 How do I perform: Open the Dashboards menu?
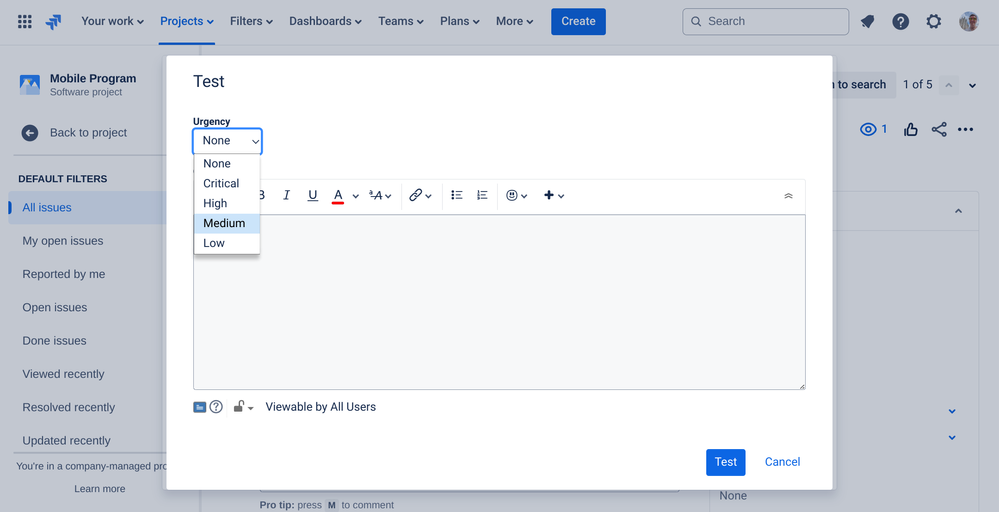(x=325, y=21)
